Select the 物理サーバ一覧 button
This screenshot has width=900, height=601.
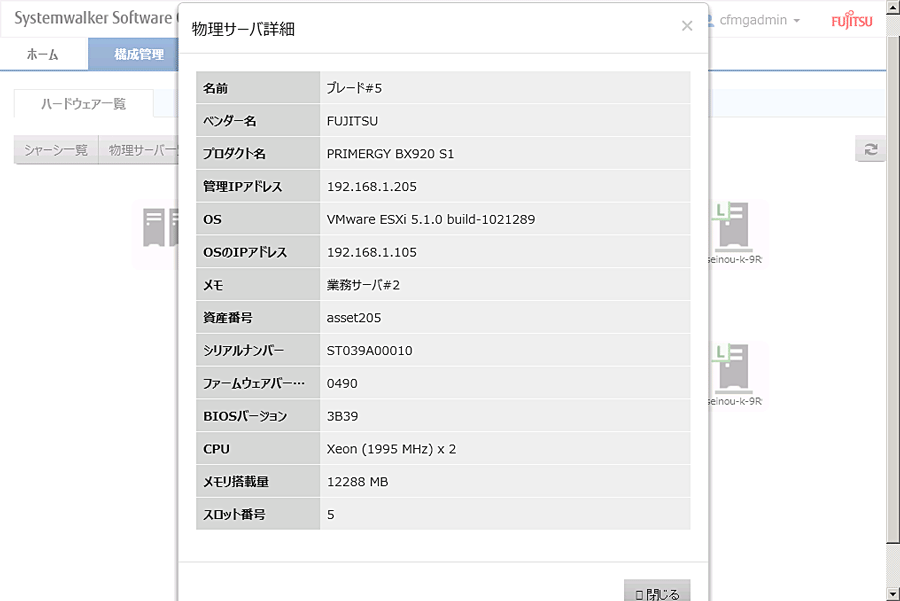click(139, 150)
